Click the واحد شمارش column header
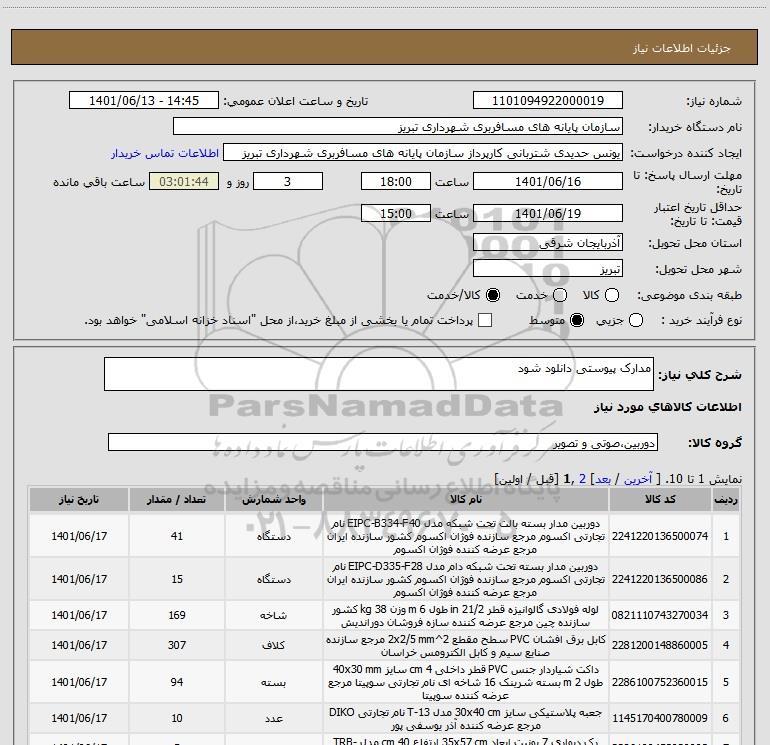The height and width of the screenshot is (745, 770). (274, 499)
